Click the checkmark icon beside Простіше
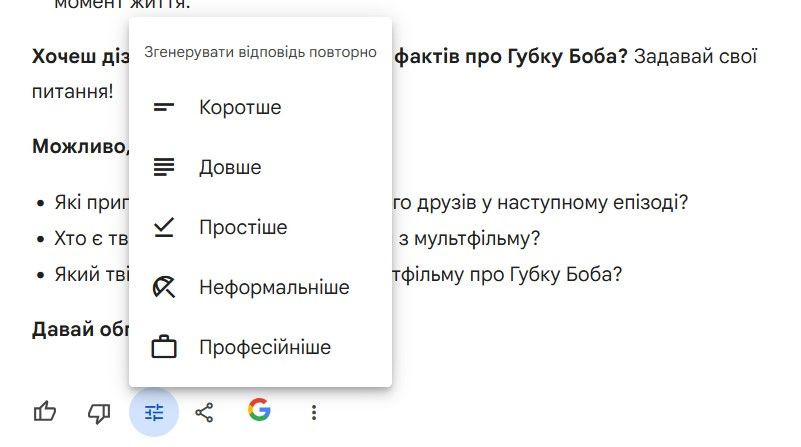Screen dimensions: 801x447 tap(163, 228)
